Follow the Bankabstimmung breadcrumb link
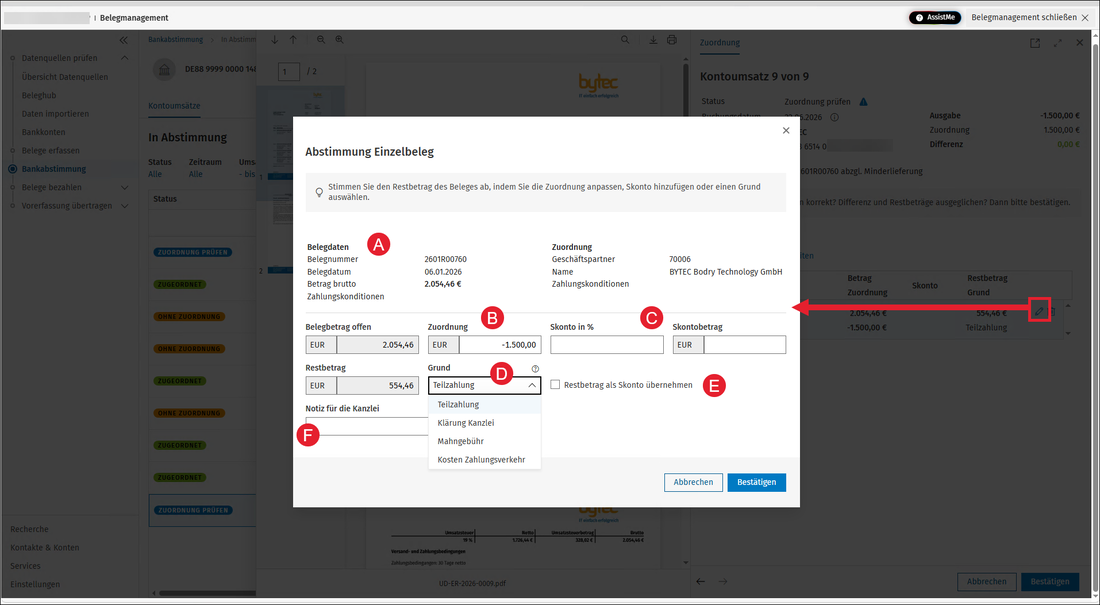The height and width of the screenshot is (605, 1100). [175, 40]
